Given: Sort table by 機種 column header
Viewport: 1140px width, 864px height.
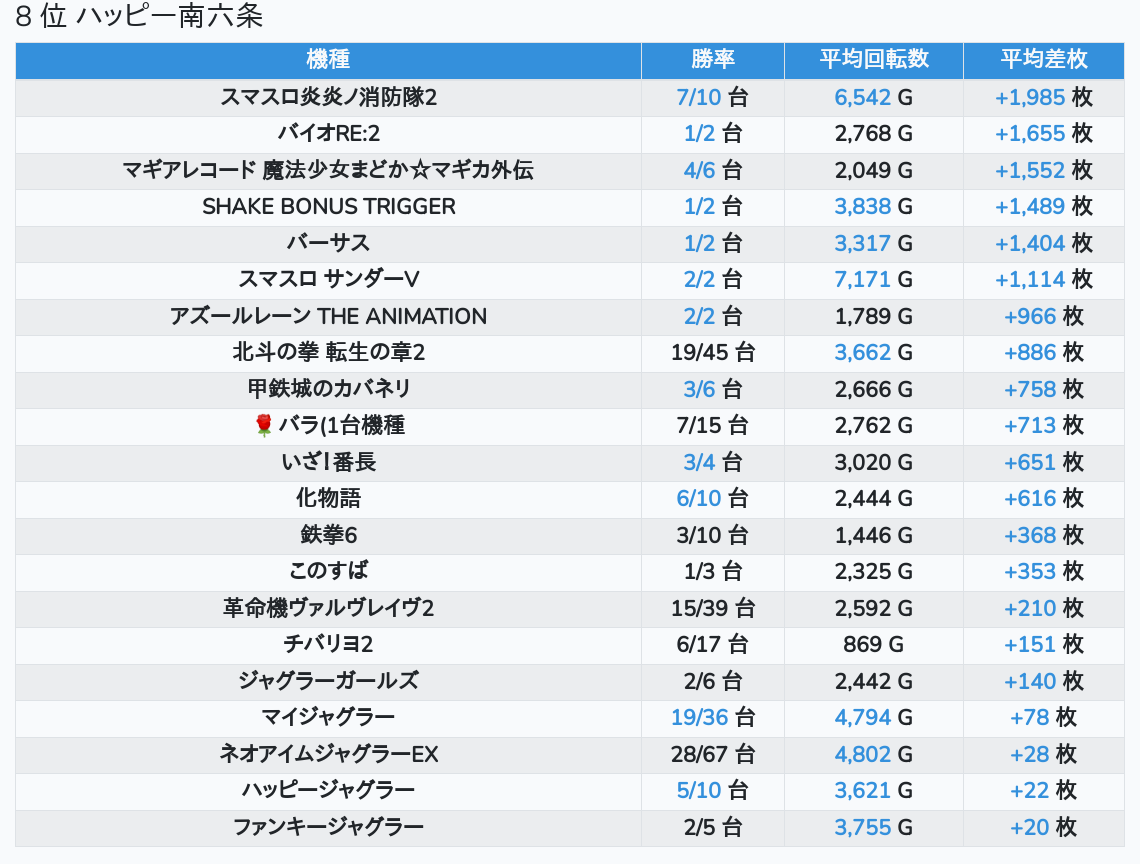Looking at the screenshot, I should [x=328, y=60].
